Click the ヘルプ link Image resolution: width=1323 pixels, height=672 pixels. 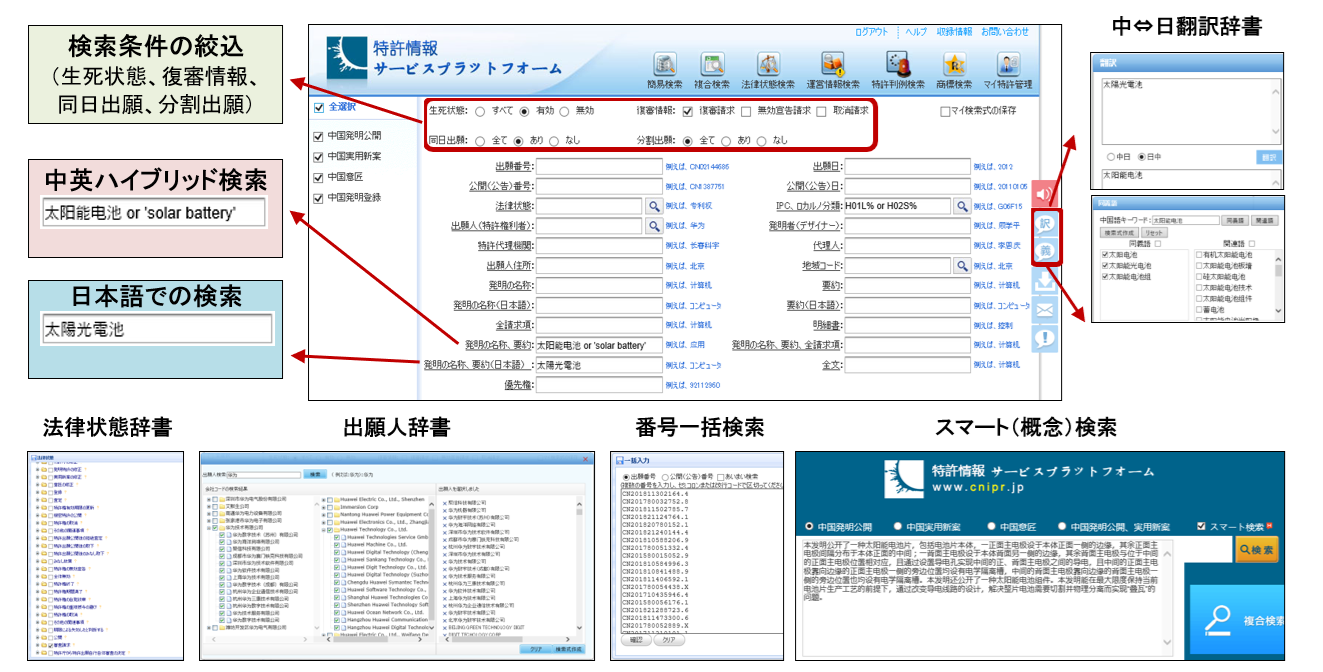(x=916, y=32)
